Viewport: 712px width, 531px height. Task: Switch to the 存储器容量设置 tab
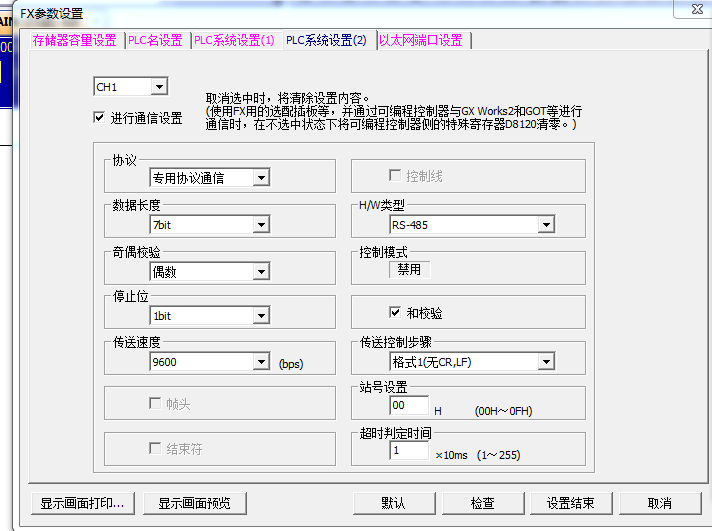point(74,41)
